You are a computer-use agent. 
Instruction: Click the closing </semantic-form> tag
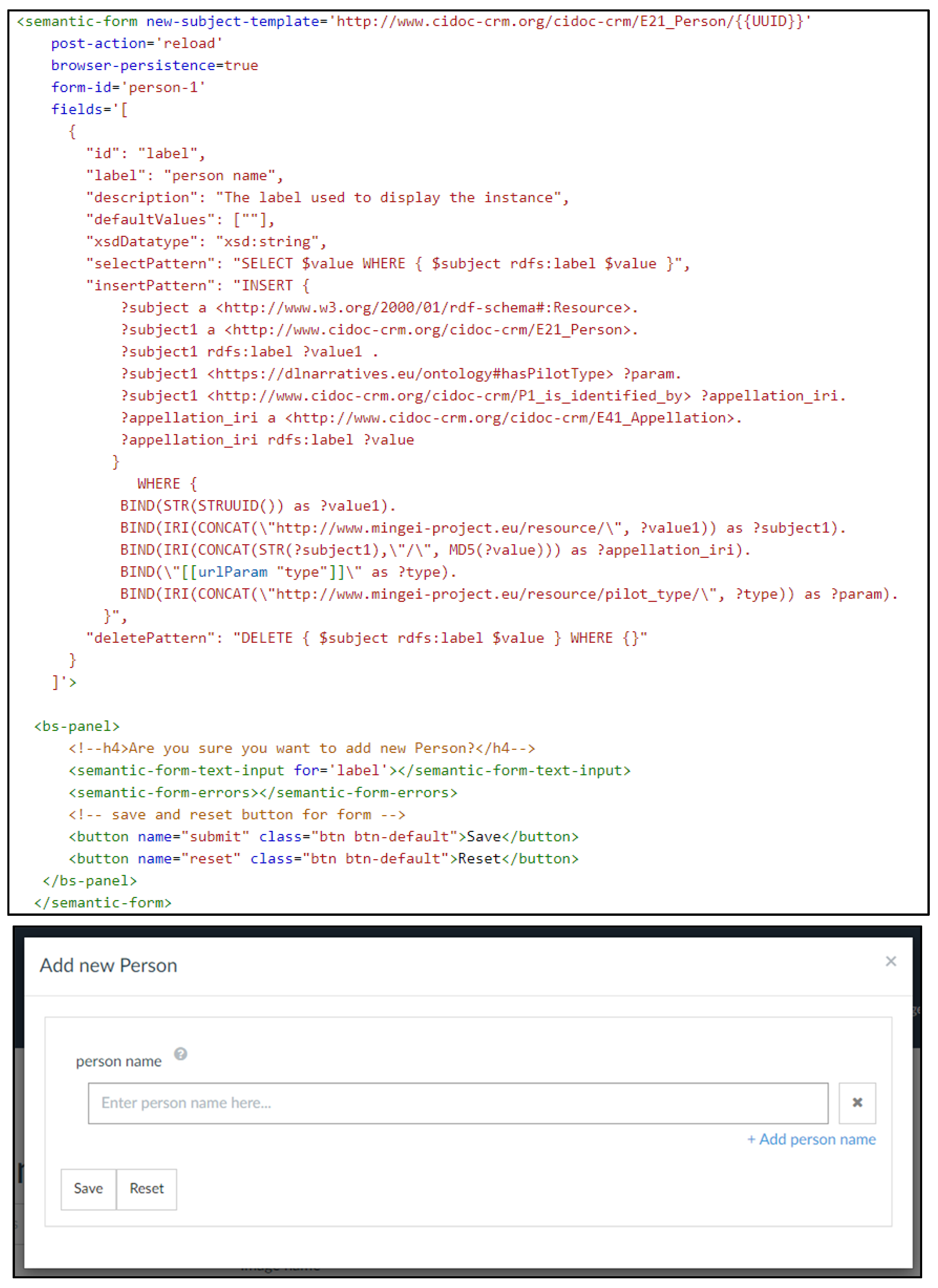coord(103,902)
